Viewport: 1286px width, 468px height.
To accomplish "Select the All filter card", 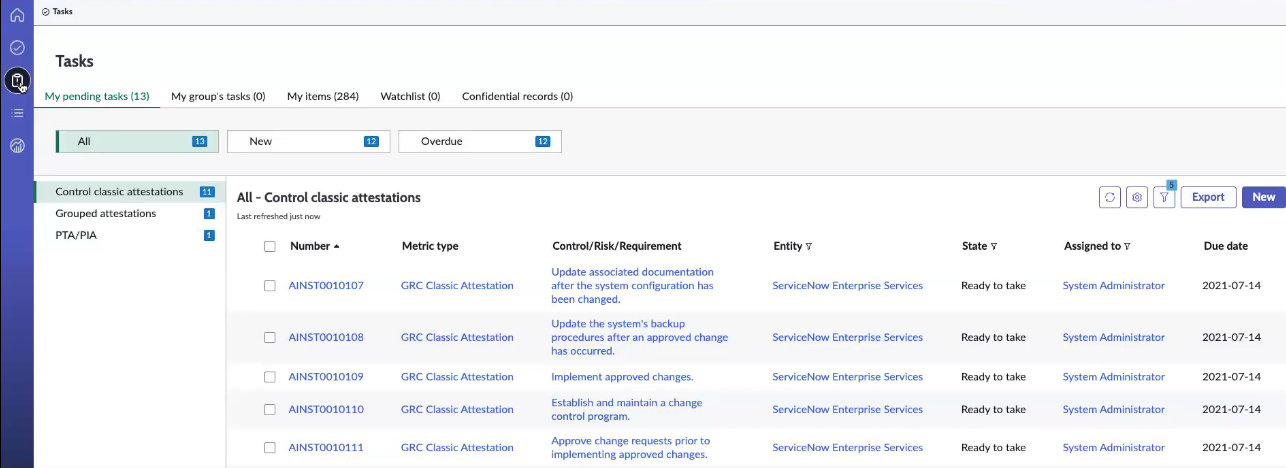I will 137,141.
